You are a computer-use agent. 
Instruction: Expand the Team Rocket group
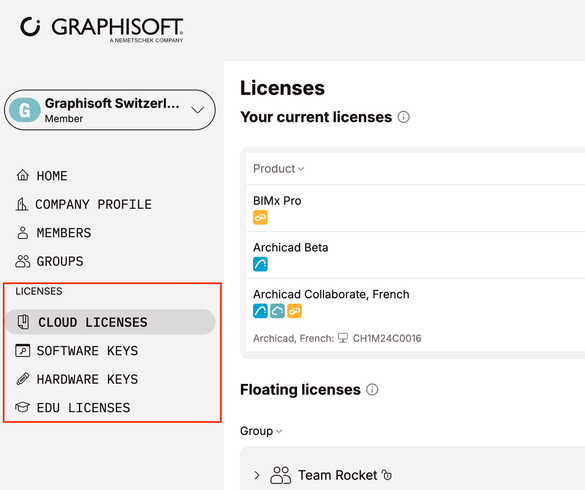point(257,475)
